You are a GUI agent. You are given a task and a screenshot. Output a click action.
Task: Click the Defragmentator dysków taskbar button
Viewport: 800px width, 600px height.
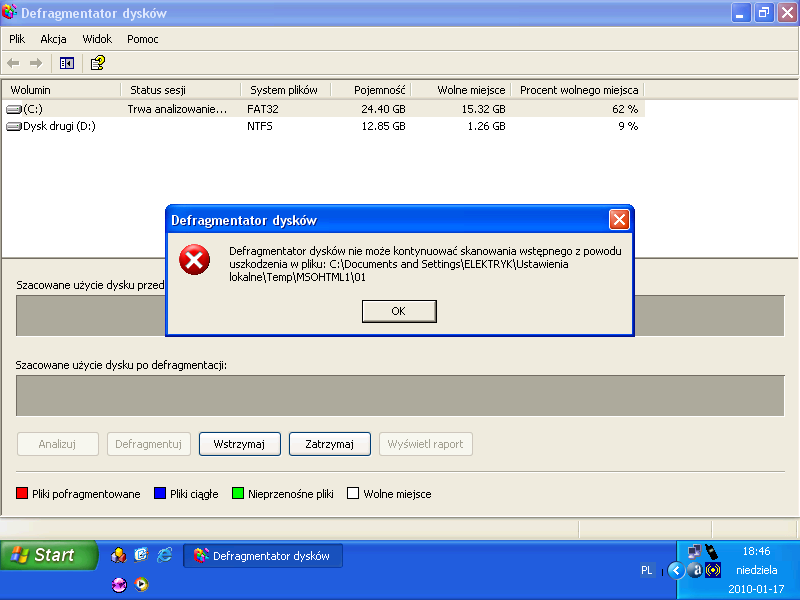(263, 556)
